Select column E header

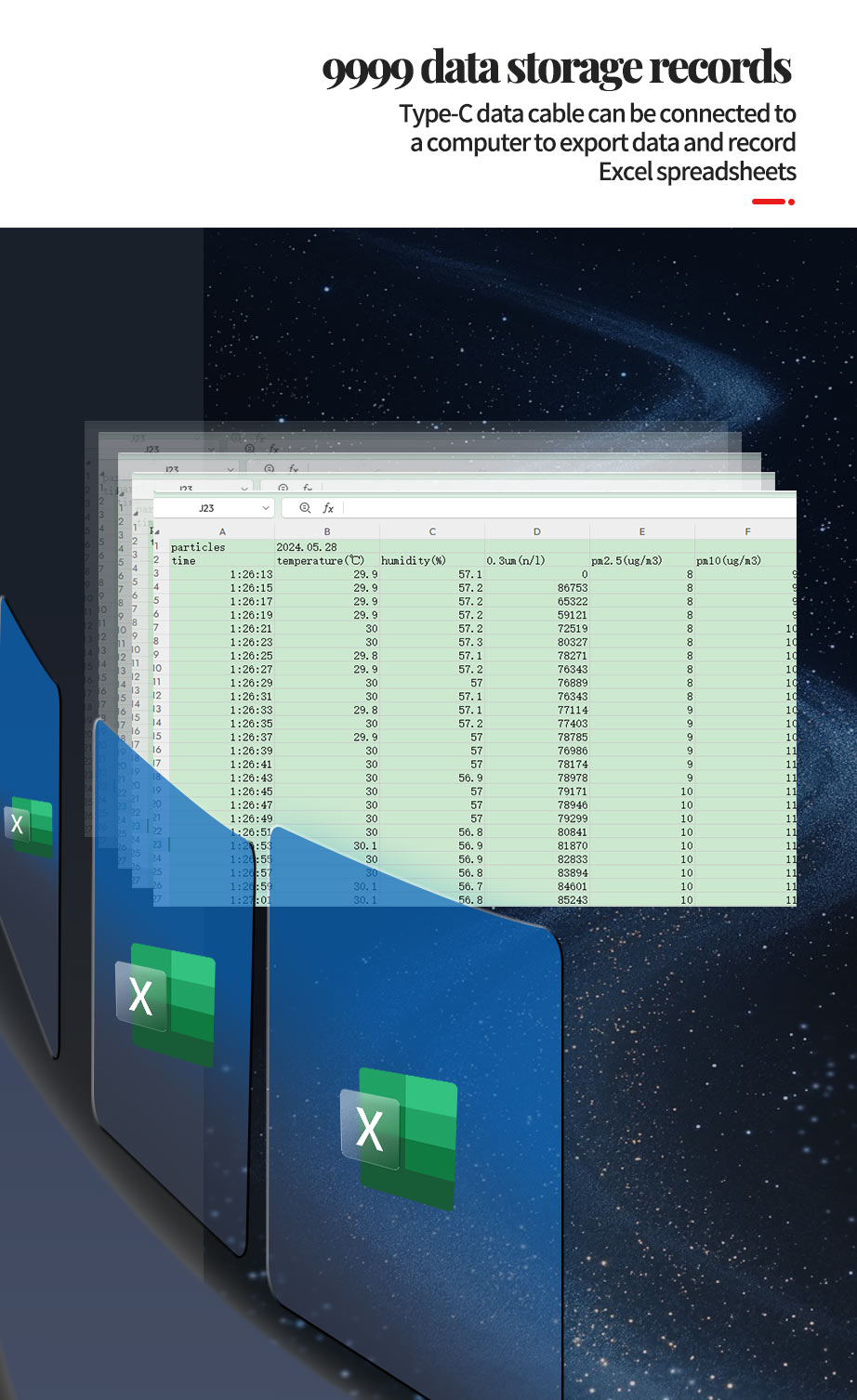point(642,531)
